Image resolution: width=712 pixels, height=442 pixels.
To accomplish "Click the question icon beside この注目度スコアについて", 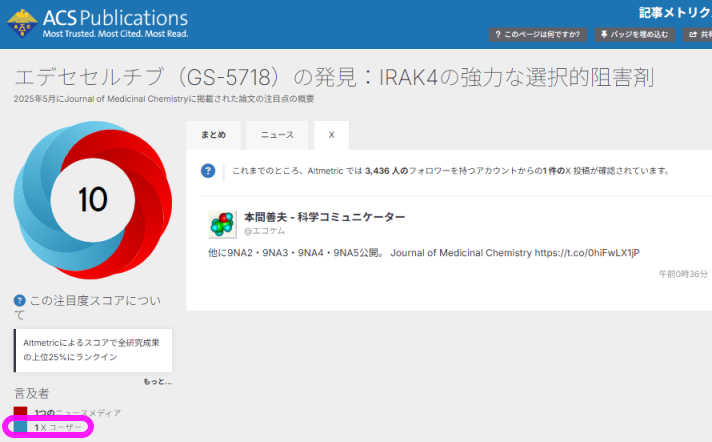I will [x=20, y=300].
